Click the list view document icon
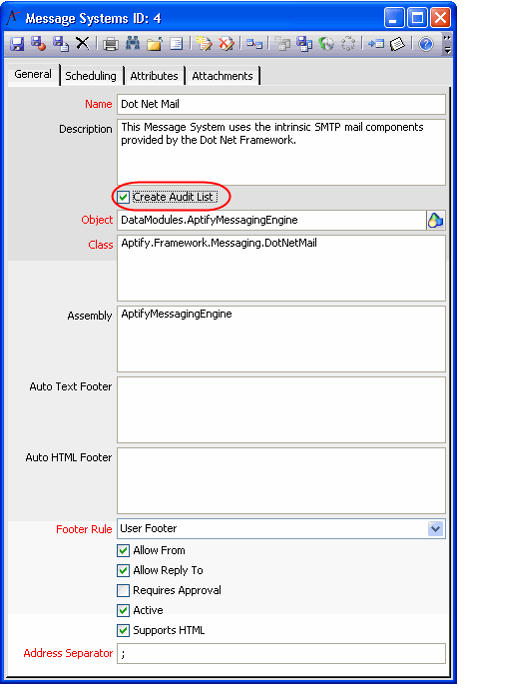Viewport: 529px width, 691px height. [x=176, y=44]
